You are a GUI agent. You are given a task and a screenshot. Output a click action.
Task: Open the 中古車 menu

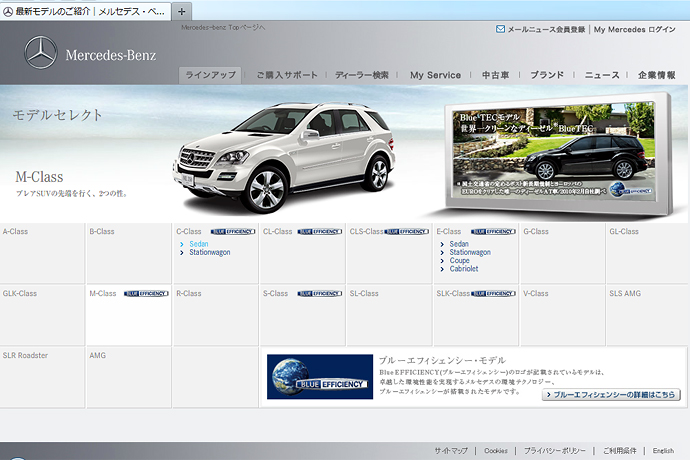point(495,75)
